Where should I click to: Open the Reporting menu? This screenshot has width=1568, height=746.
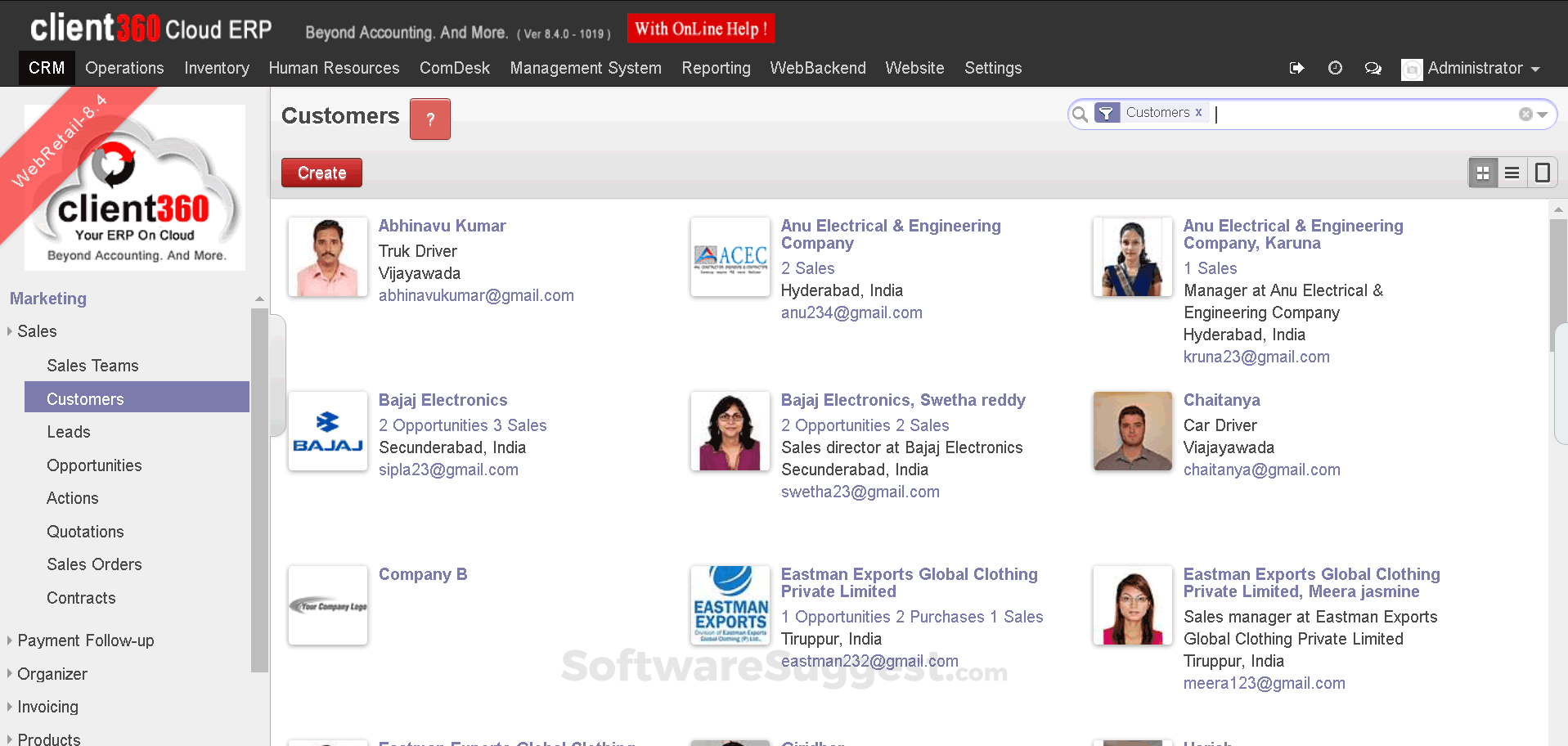tap(716, 68)
